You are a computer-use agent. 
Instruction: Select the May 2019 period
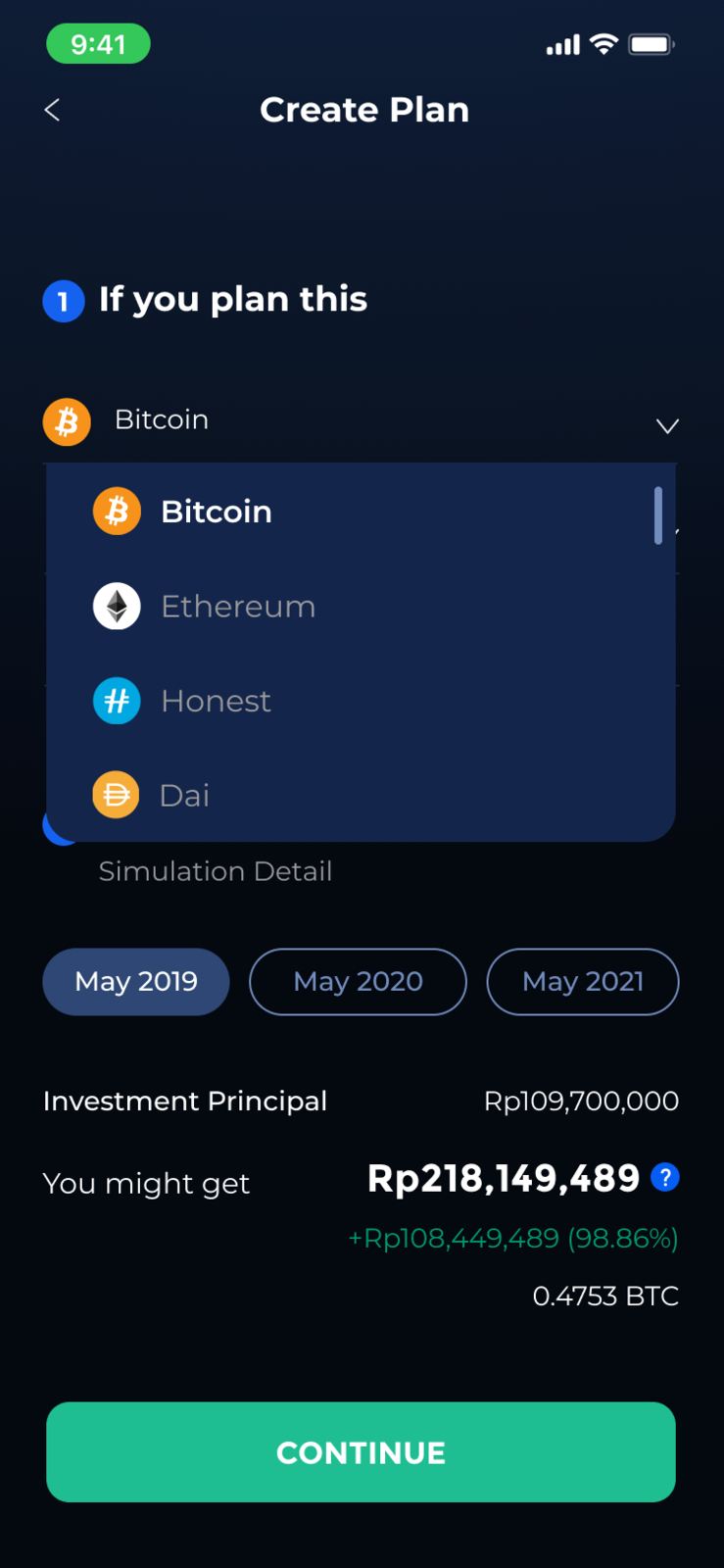[x=136, y=981]
